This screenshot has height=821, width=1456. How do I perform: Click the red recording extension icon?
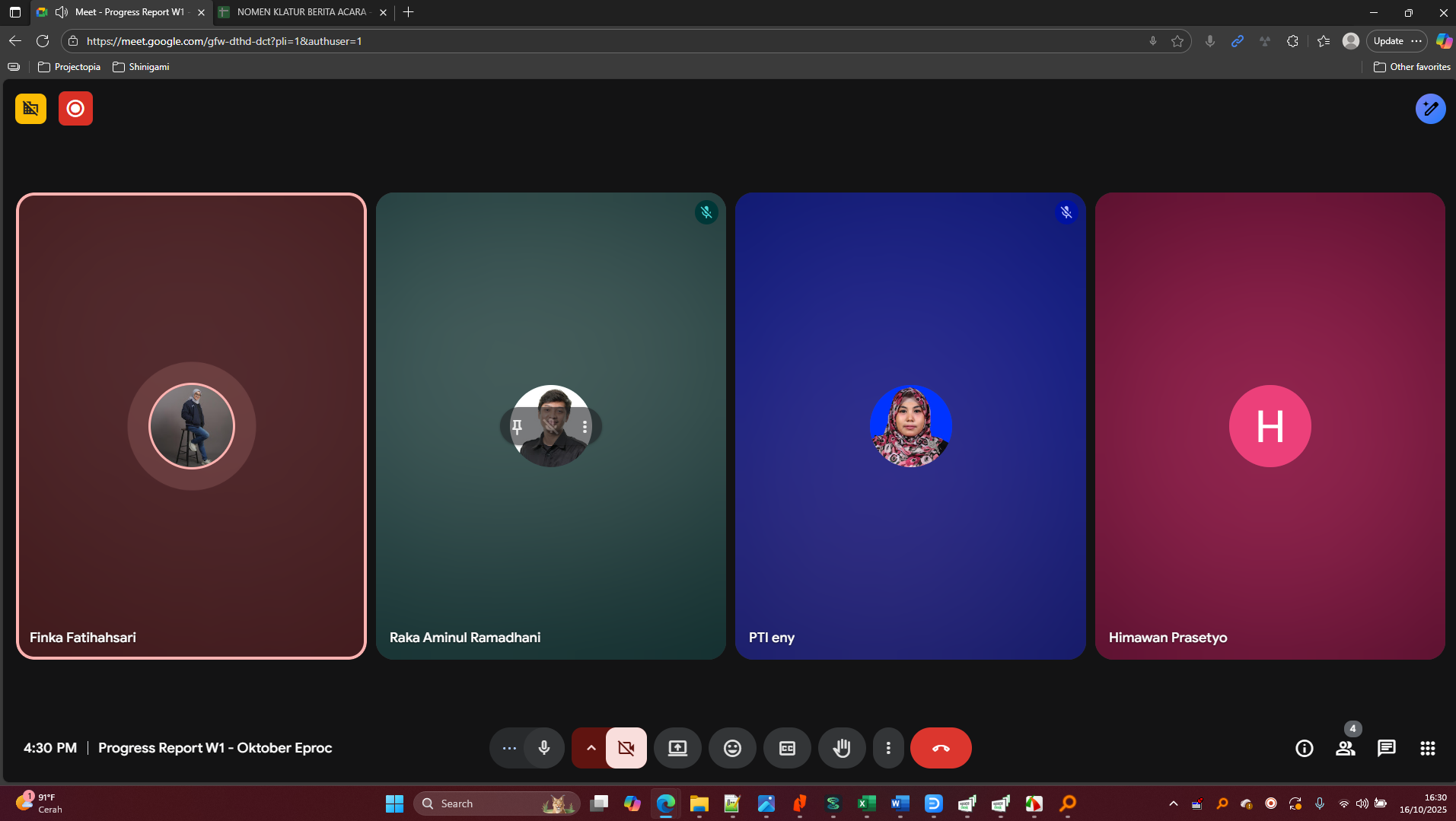75,109
